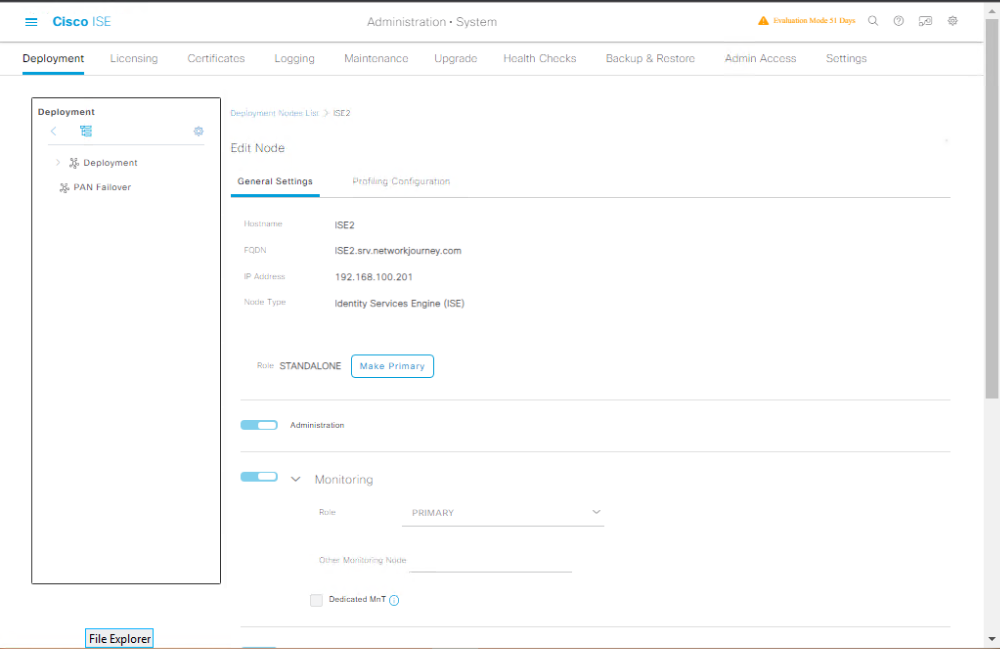Click the Identity Services Engine (ISE) text
Screen dimensions: 1000x649
tap(399, 303)
